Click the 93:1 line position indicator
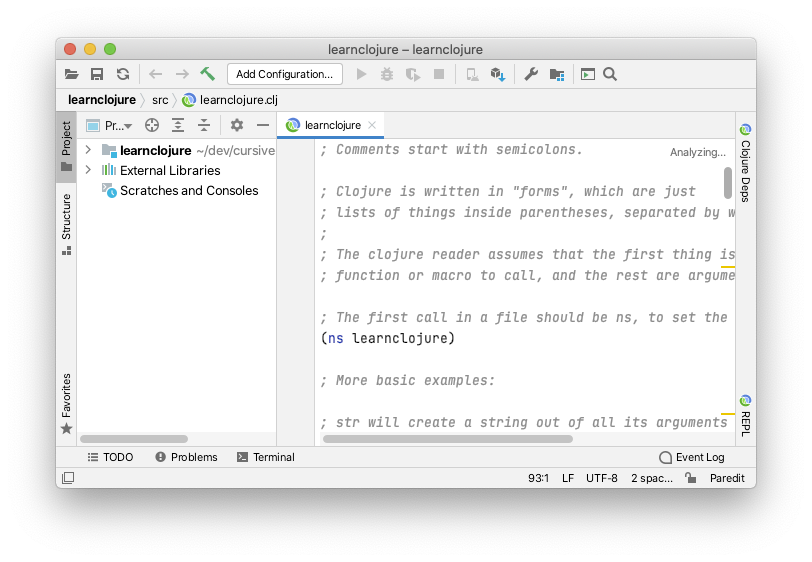The image size is (812, 562). 538,478
